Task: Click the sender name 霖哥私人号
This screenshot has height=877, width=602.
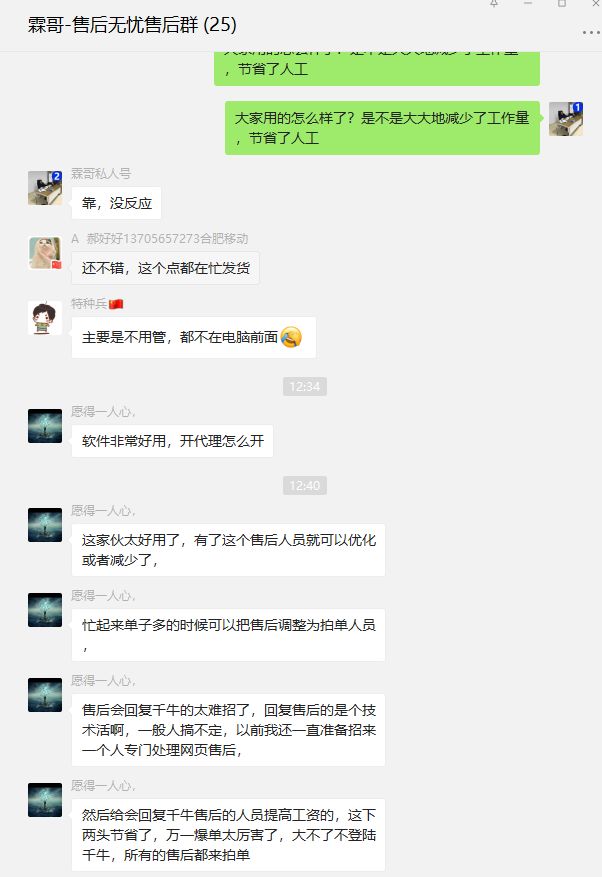Action: click(101, 174)
